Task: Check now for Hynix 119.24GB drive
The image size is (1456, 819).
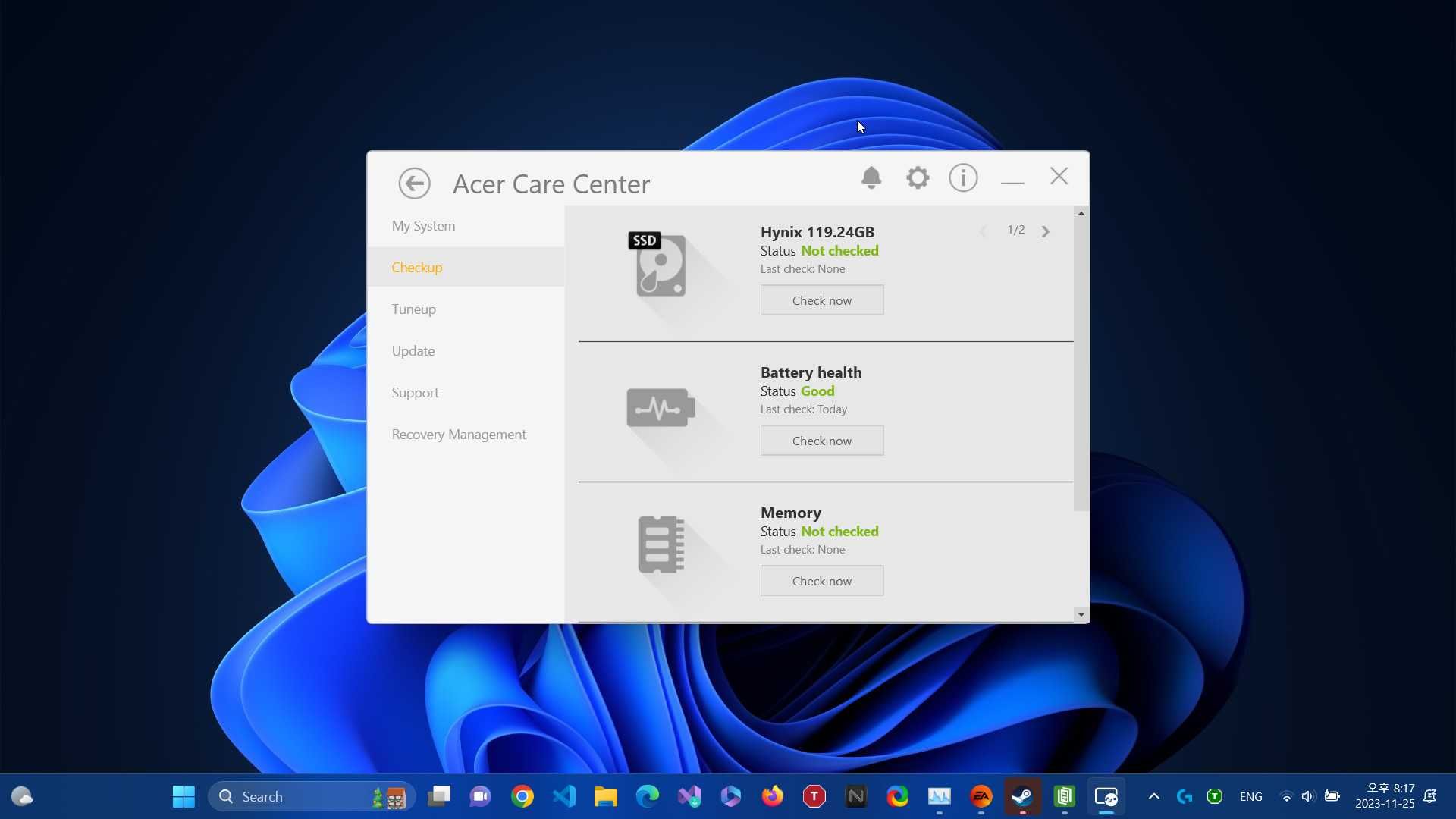Action: tap(822, 300)
